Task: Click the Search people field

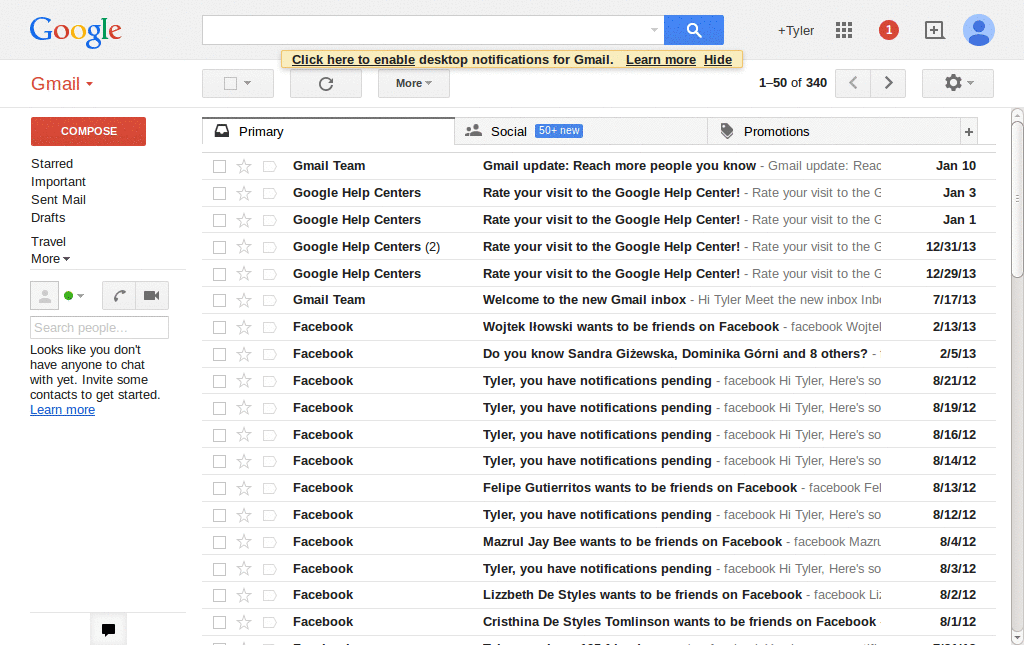Action: tap(99, 328)
